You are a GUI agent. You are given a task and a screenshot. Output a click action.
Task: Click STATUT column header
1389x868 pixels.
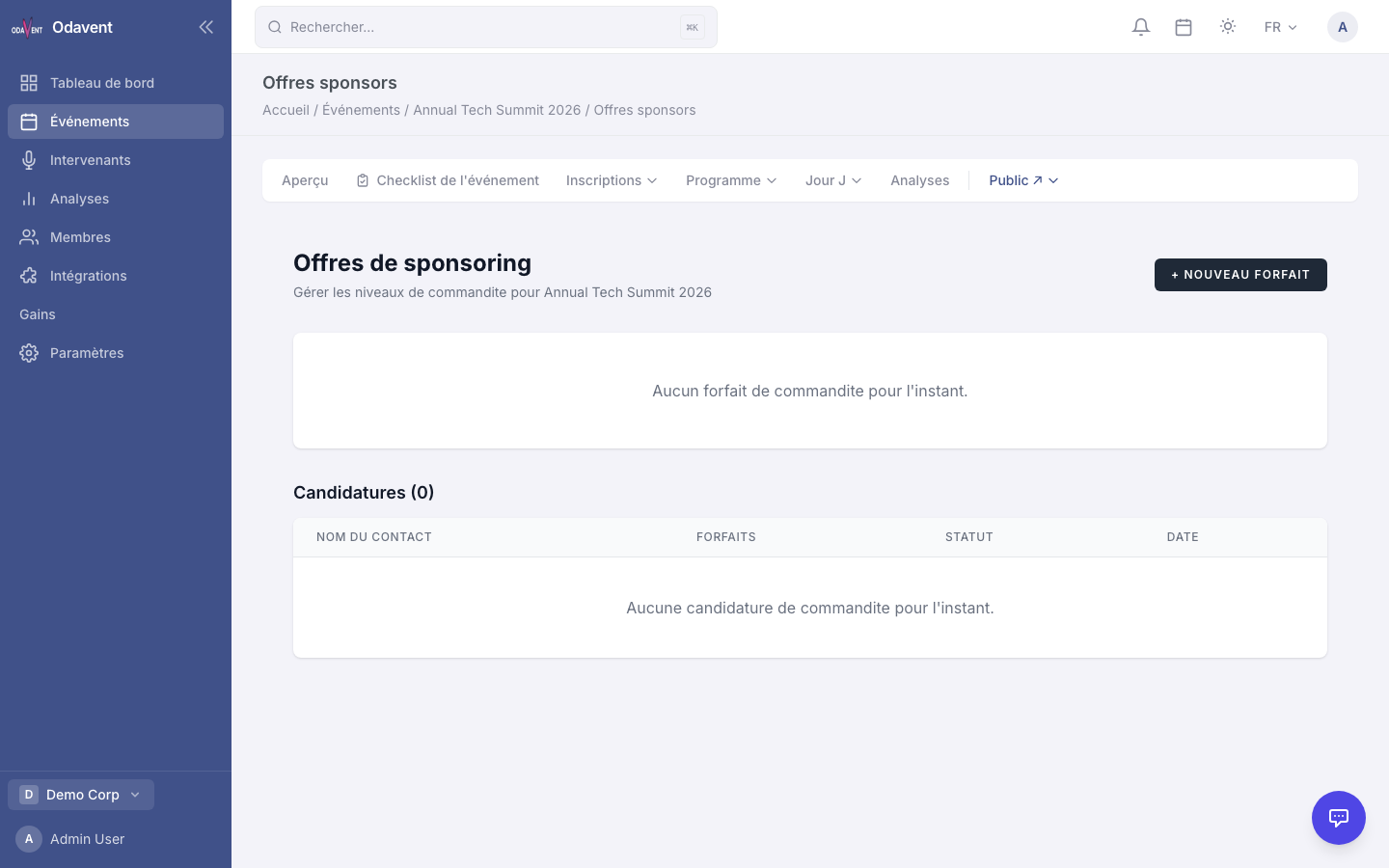tap(969, 537)
